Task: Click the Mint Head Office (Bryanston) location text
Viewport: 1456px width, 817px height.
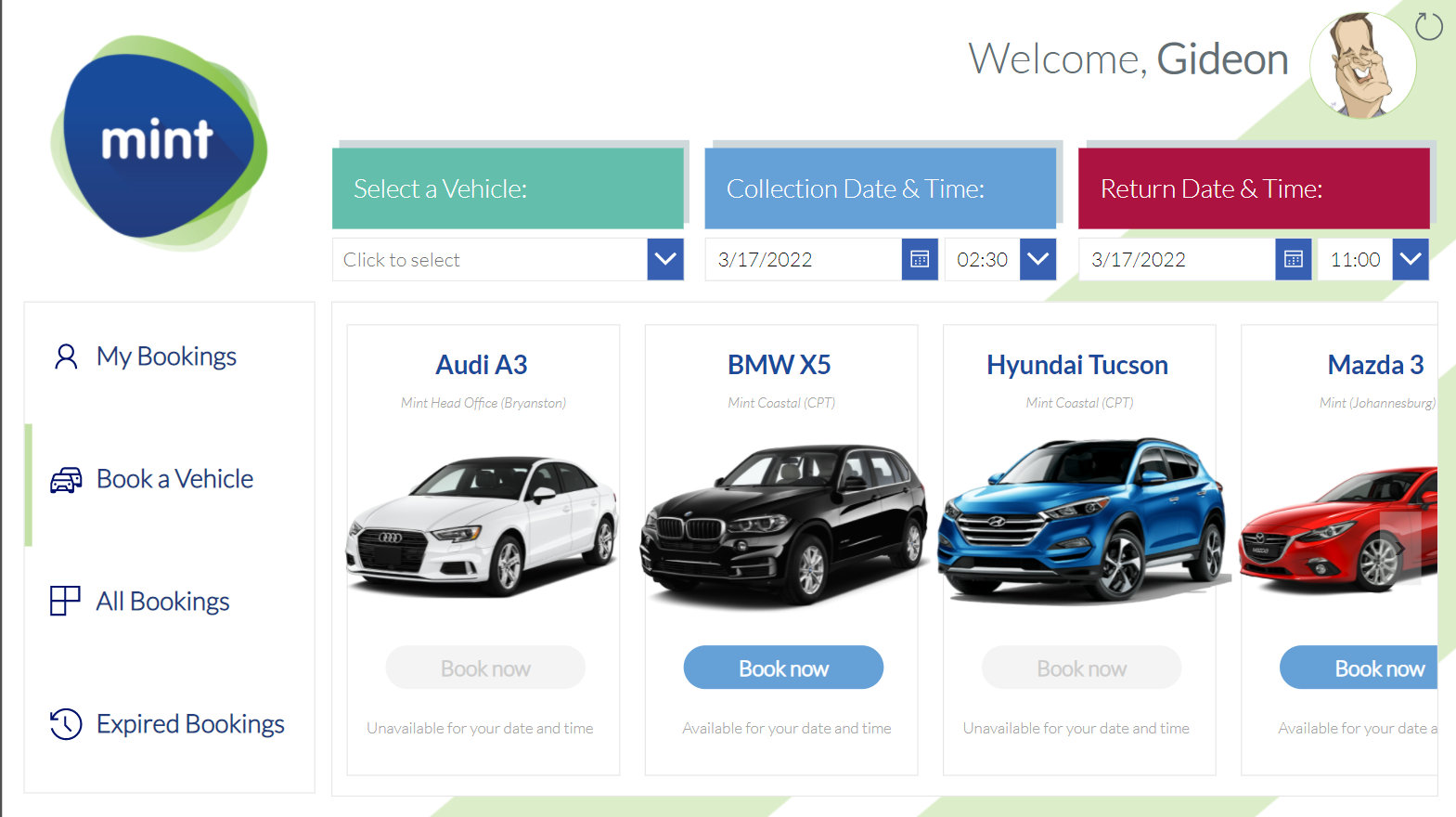Action: click(x=483, y=403)
